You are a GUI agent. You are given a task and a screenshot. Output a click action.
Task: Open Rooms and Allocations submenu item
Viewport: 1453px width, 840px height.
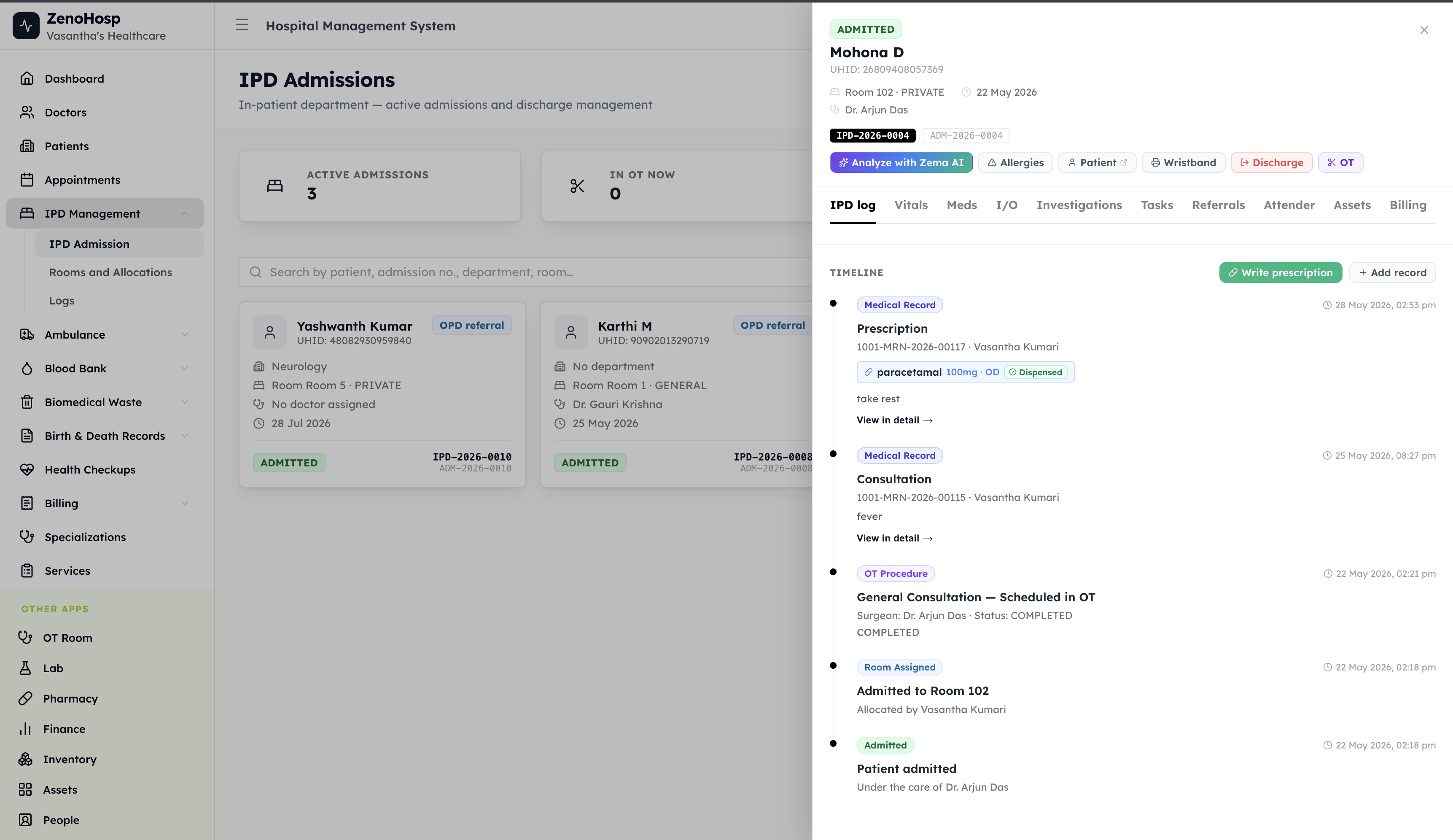point(119,272)
